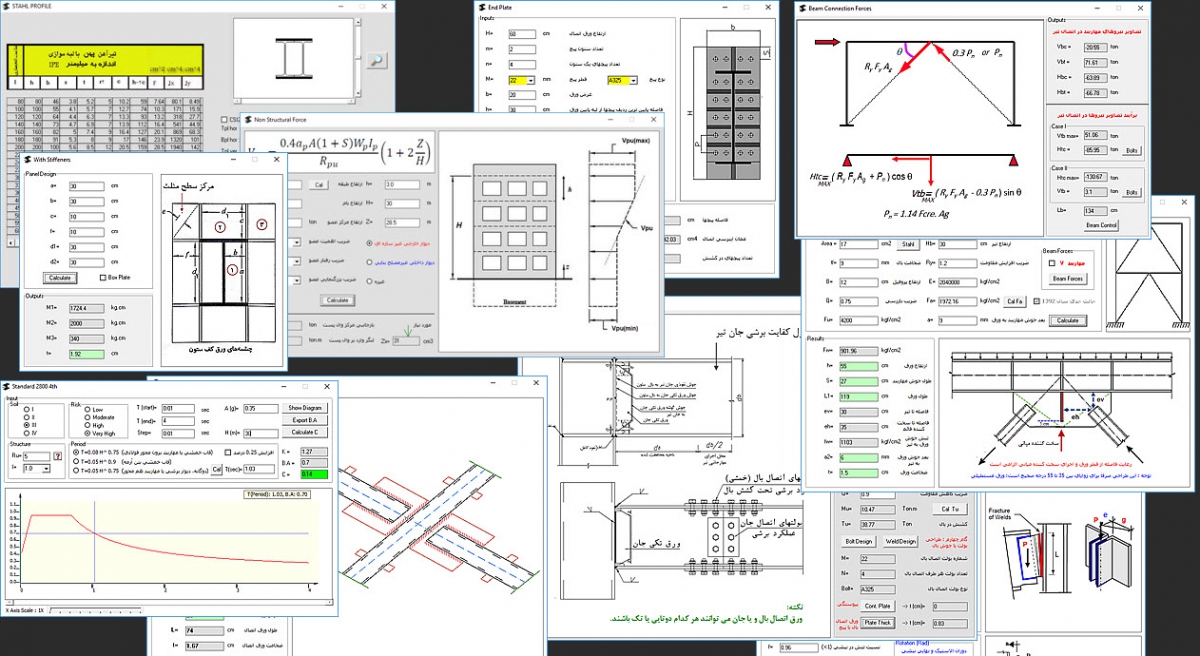Click the red question mark help icon beside Ru
The width and height of the screenshot is (1200, 656).
59,456
